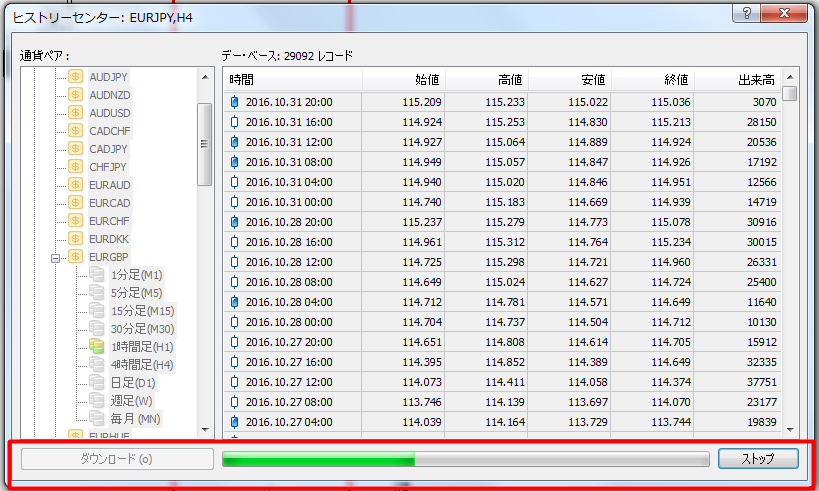Click the volume value 28150
The width and height of the screenshot is (819, 491).
(762, 122)
